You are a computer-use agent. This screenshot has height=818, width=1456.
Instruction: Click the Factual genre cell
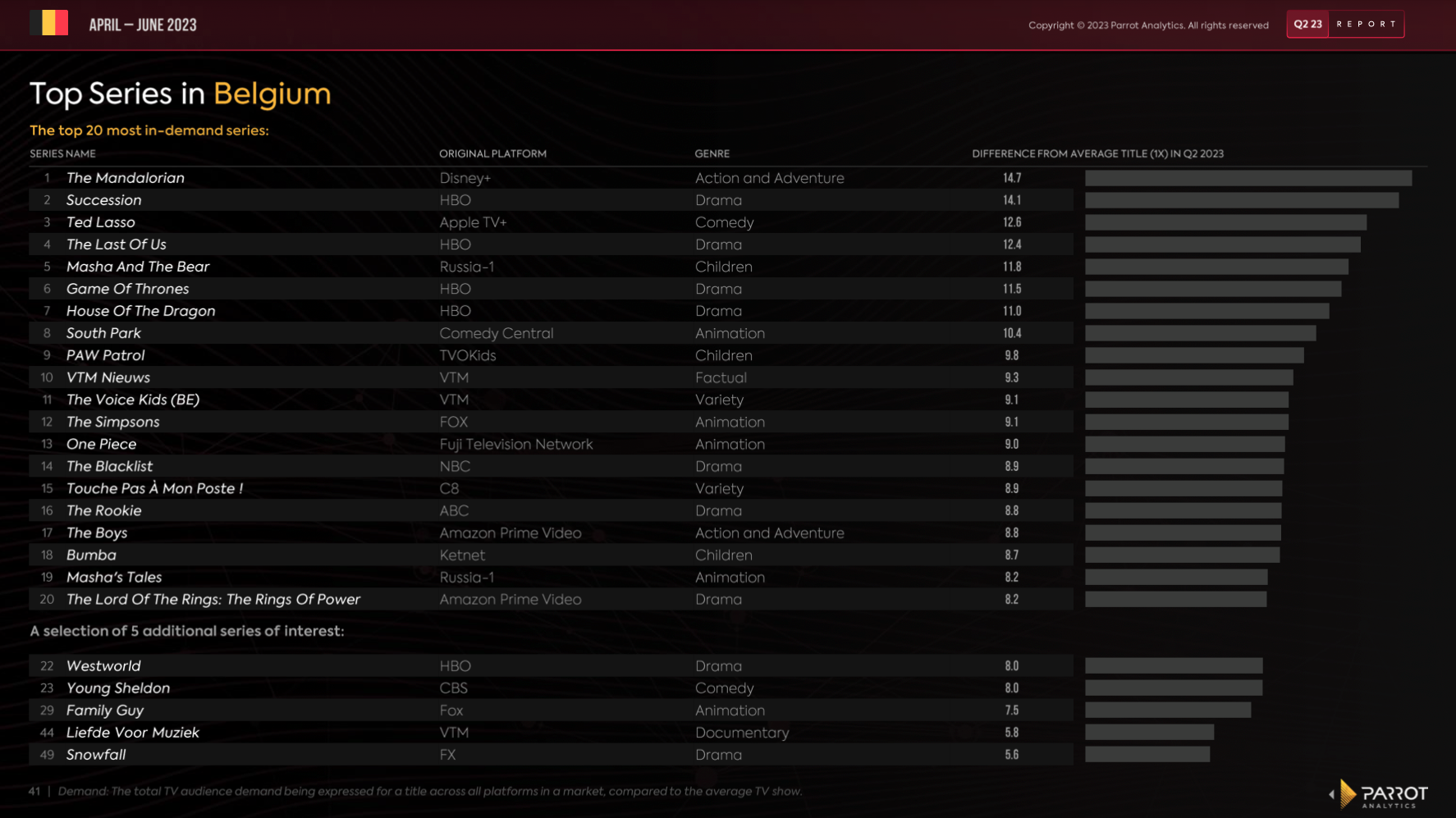pos(721,377)
